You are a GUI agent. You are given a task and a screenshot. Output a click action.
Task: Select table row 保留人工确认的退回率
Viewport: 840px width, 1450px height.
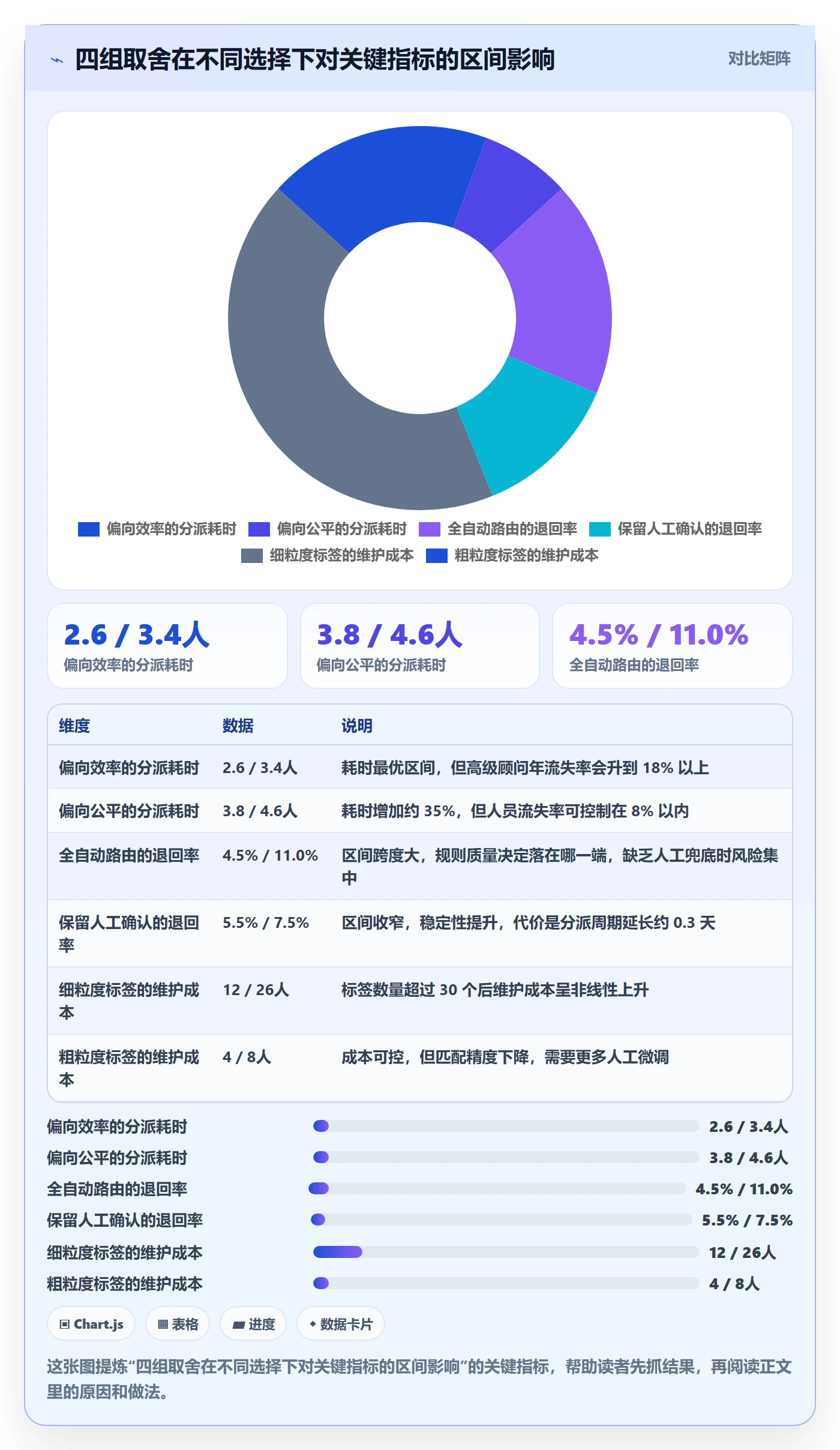[420, 933]
